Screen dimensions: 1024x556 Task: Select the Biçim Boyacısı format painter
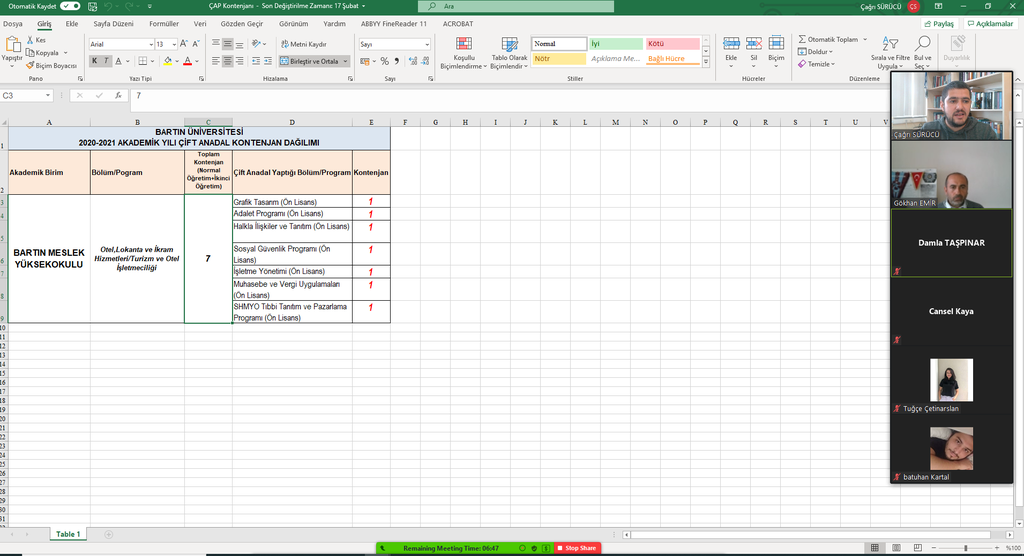pyautogui.click(x=29, y=65)
